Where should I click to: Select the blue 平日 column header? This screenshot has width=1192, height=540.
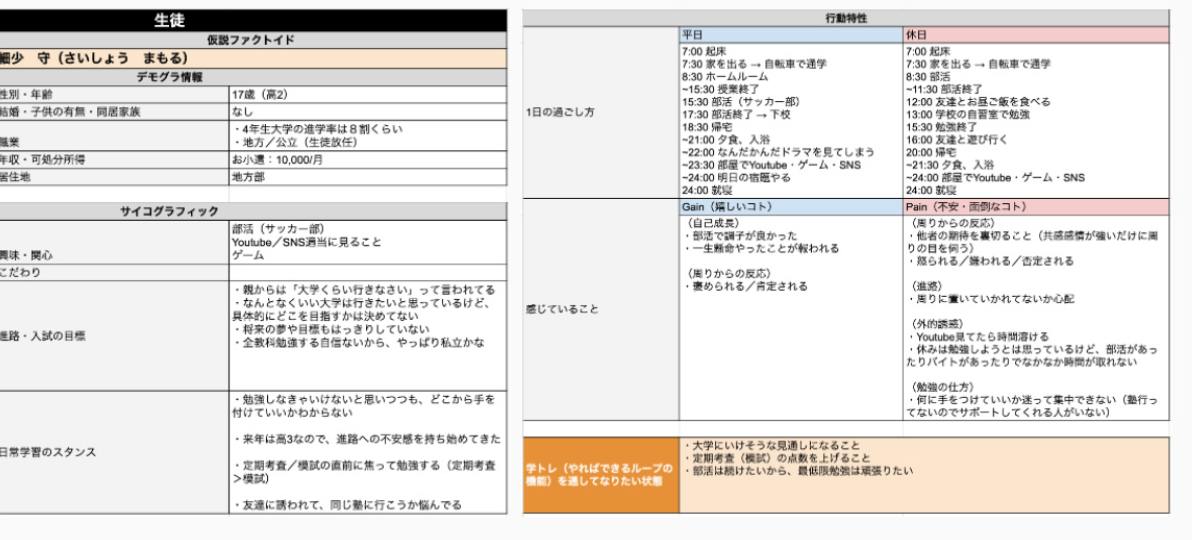791,35
